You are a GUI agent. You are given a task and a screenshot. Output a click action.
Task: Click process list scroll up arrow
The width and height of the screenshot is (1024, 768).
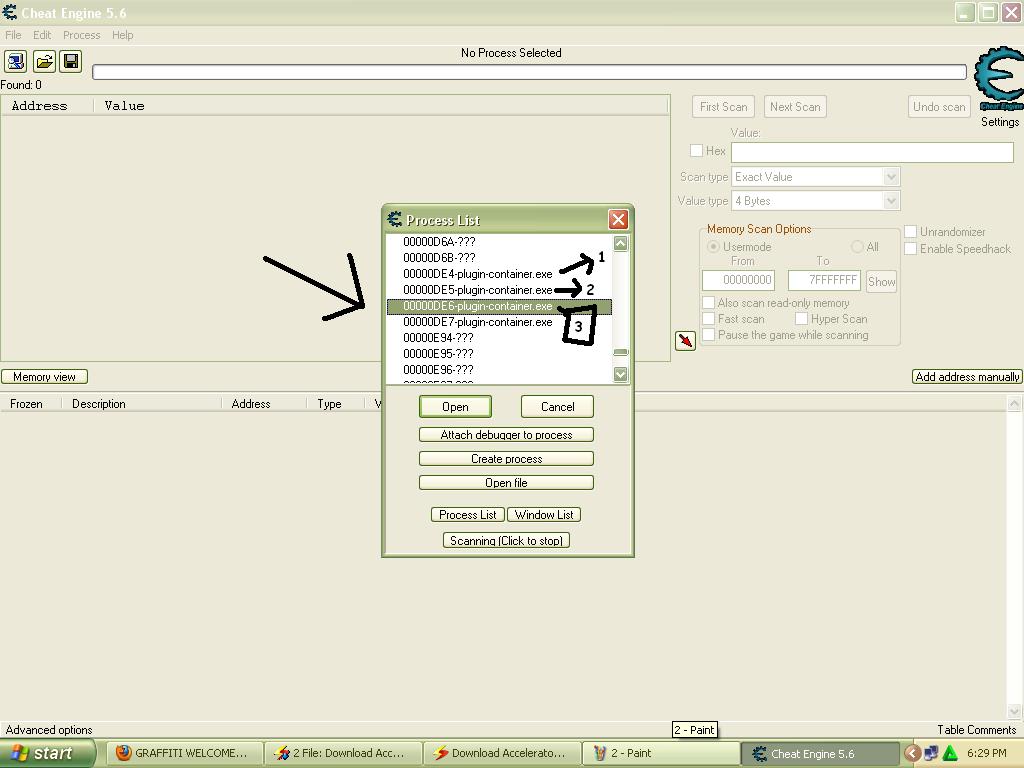click(x=620, y=244)
